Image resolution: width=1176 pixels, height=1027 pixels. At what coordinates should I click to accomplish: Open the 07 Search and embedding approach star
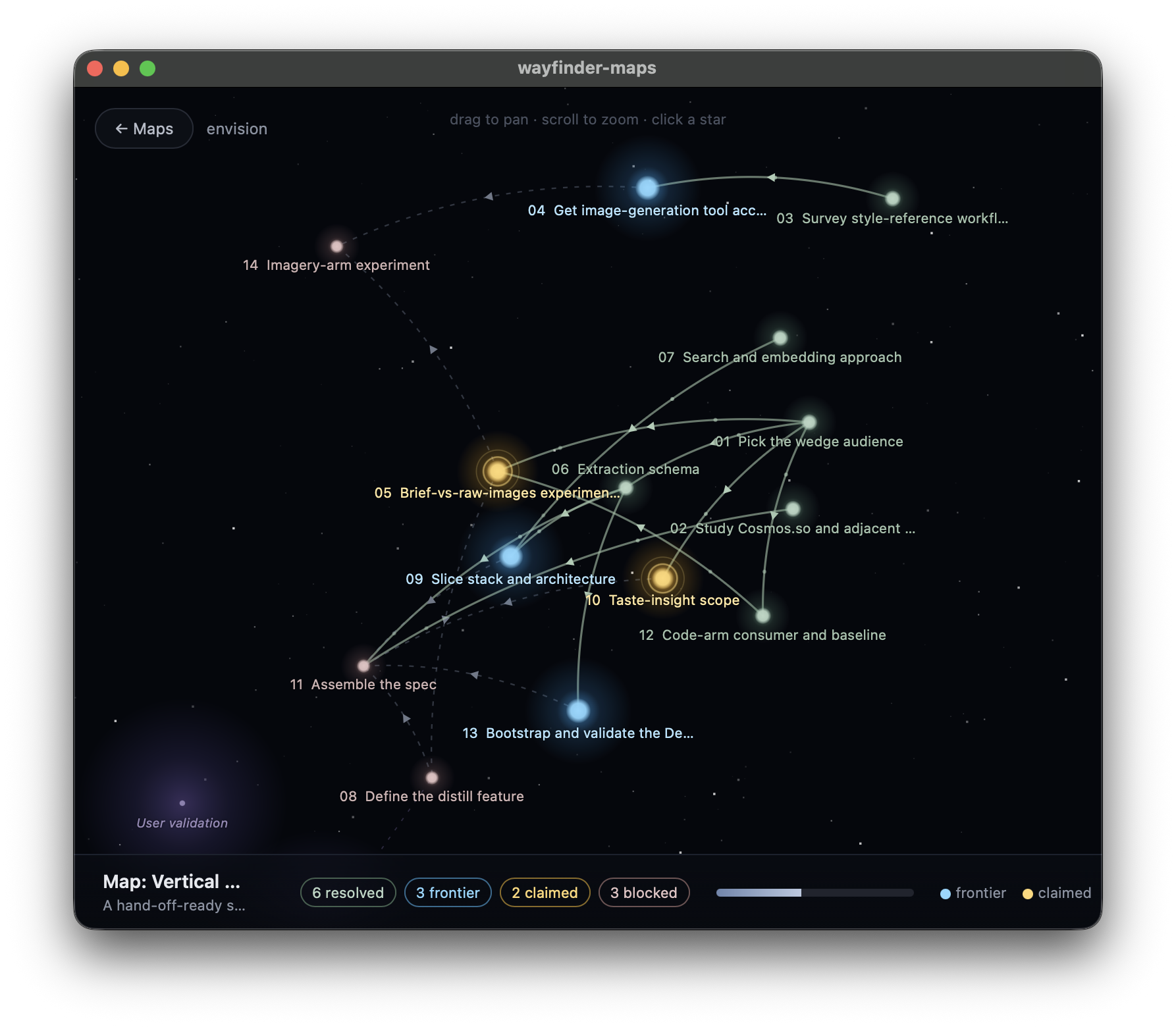pyautogui.click(x=780, y=338)
